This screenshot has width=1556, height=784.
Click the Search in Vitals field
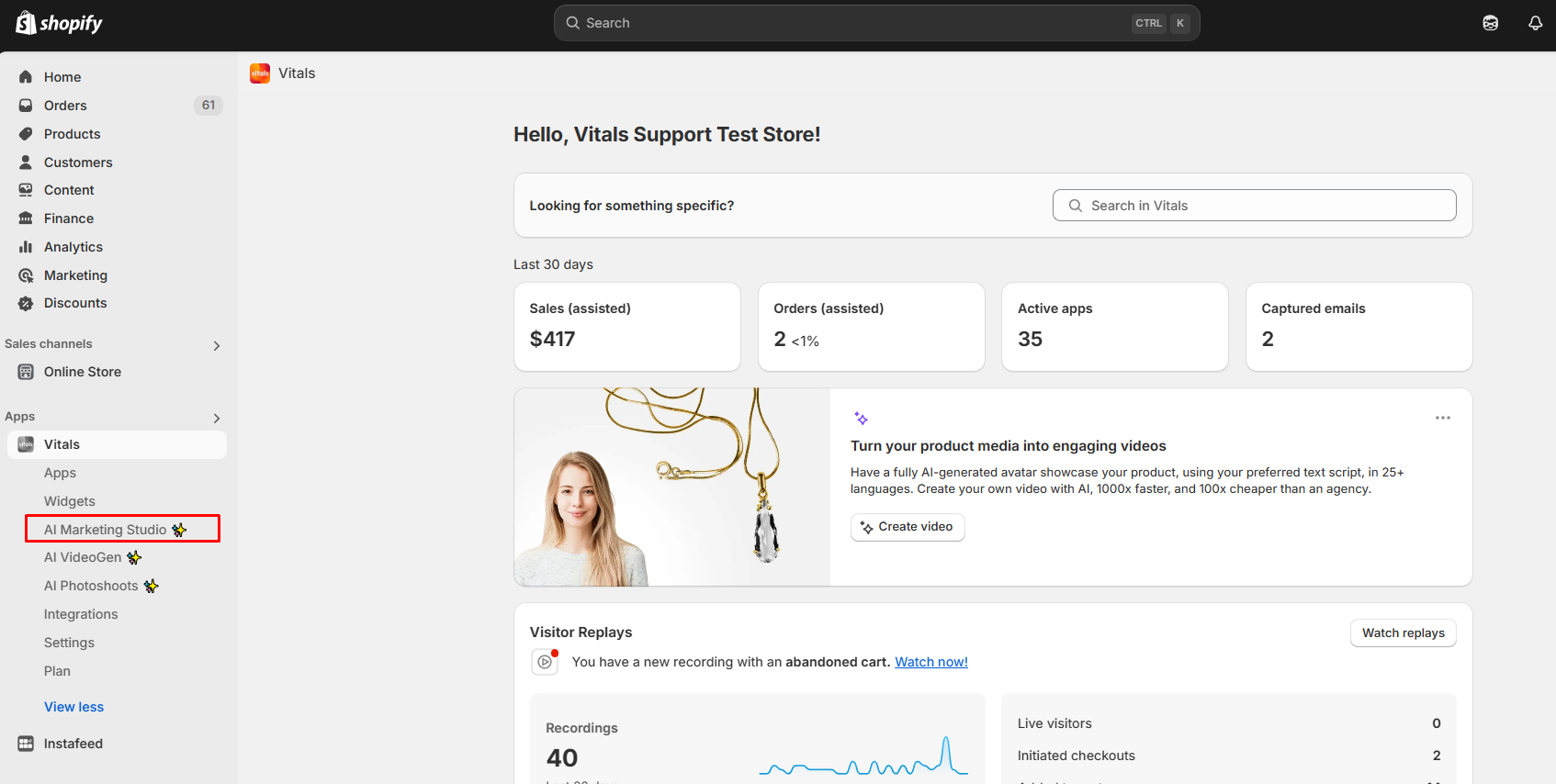point(1254,206)
